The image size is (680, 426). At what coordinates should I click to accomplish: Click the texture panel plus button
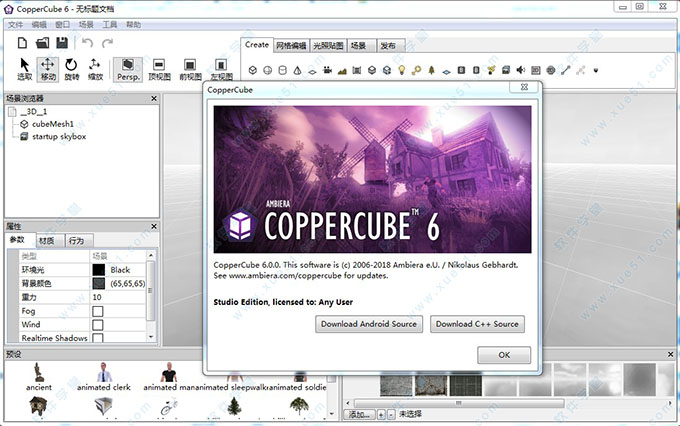pyautogui.click(x=381, y=415)
